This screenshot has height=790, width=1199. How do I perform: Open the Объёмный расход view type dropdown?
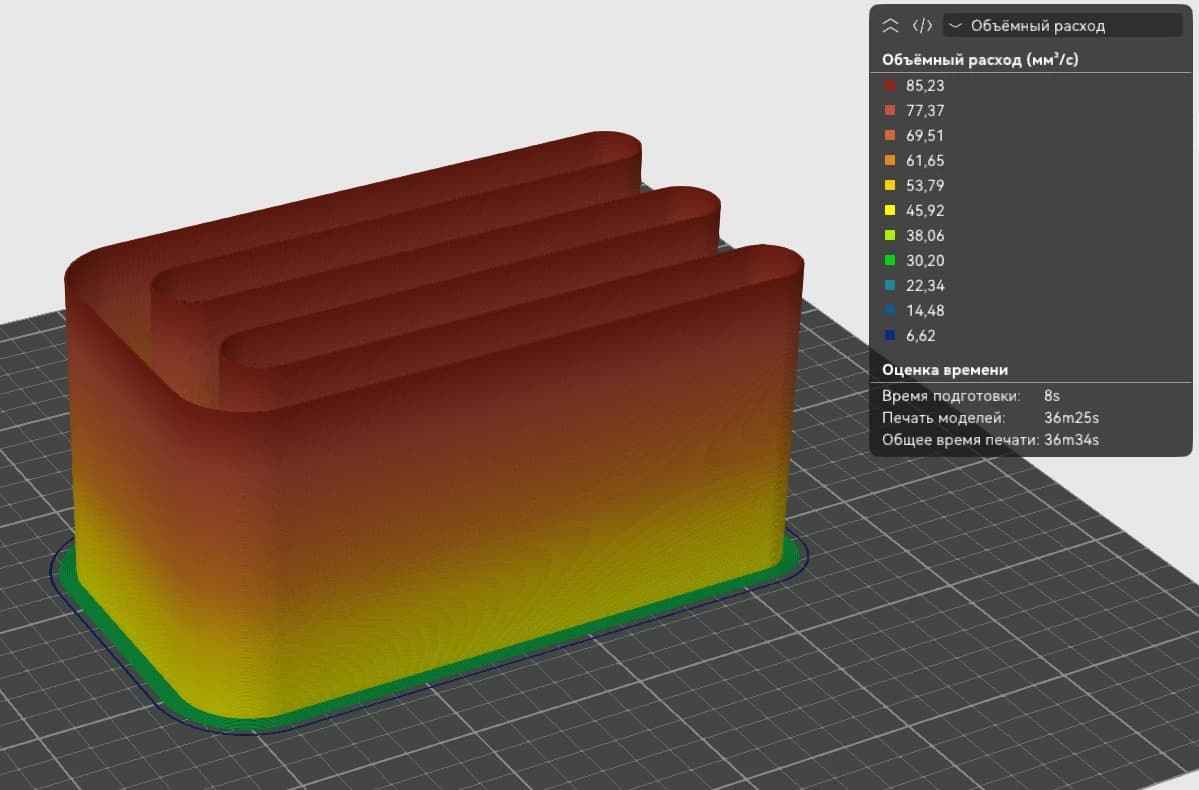[x=1063, y=25]
